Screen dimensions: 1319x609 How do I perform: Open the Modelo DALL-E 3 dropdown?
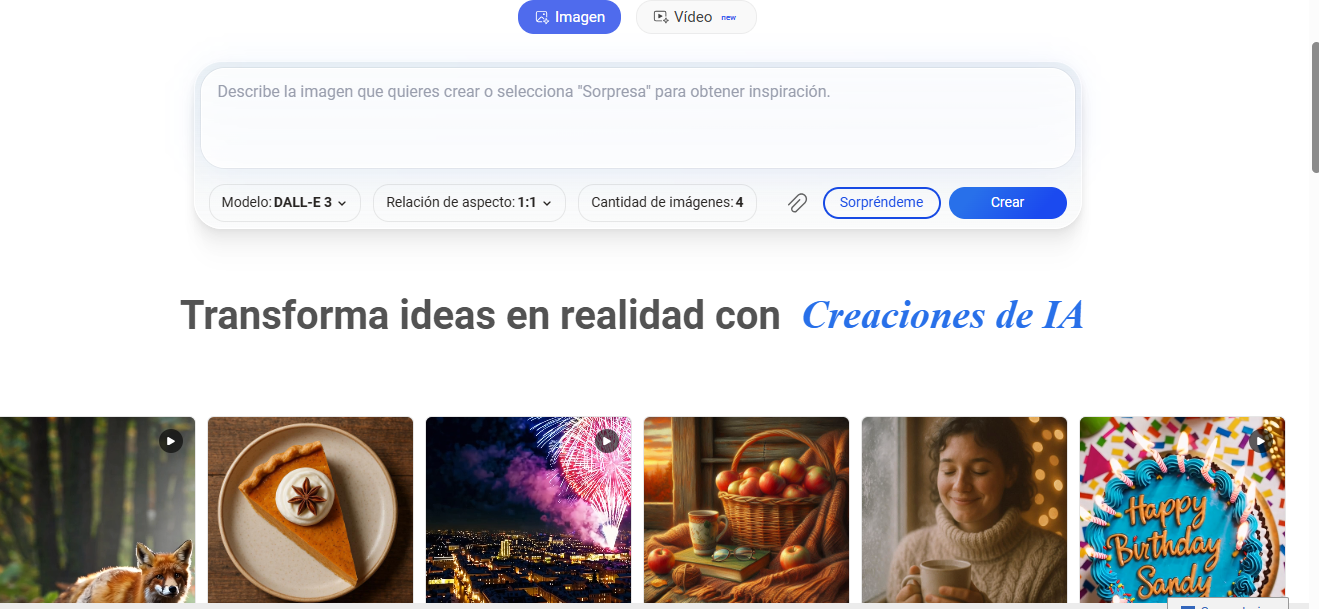(x=285, y=203)
